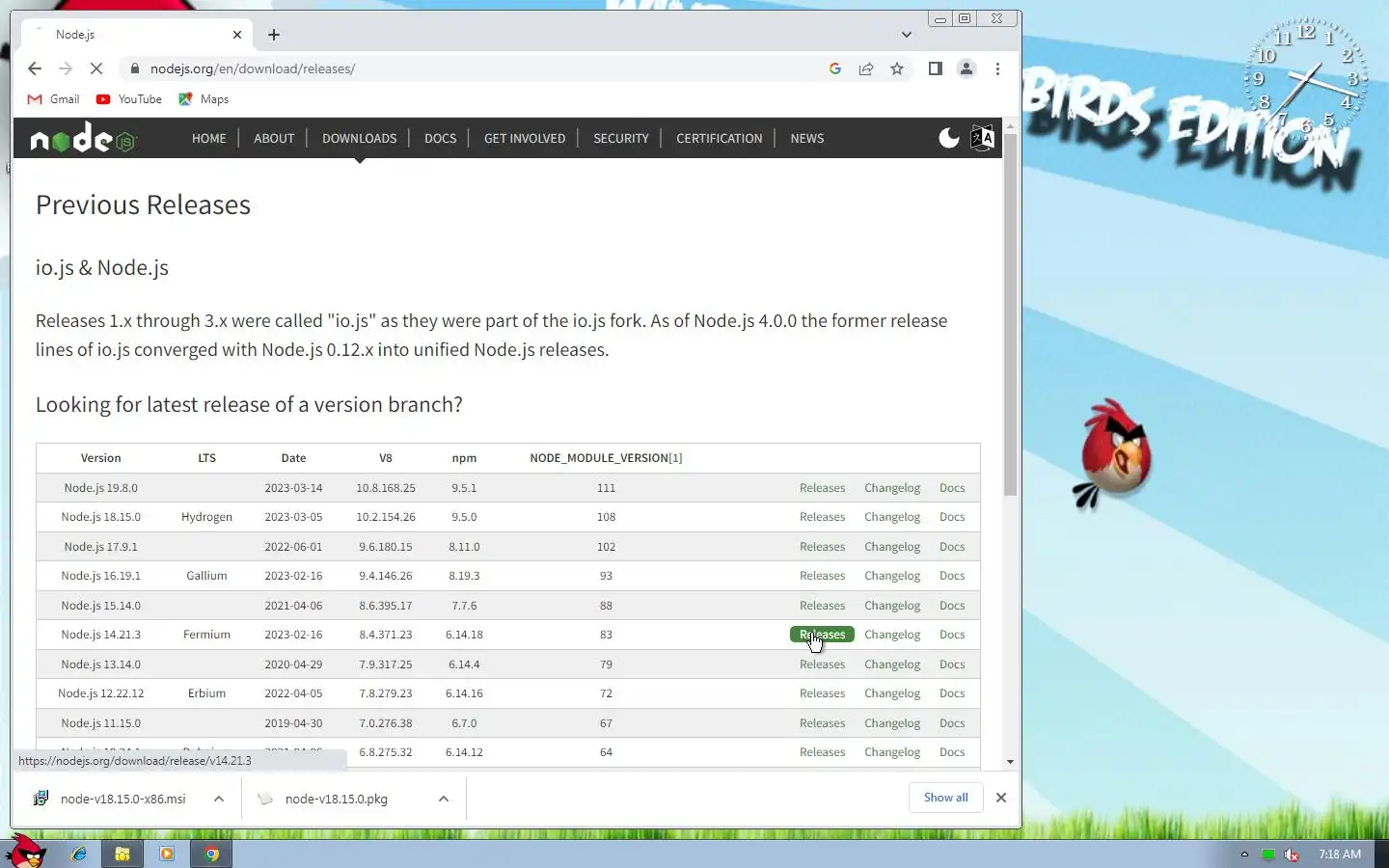Open the Gmail bookmark
Image resolution: width=1389 pixels, height=868 pixels.
tap(54, 99)
